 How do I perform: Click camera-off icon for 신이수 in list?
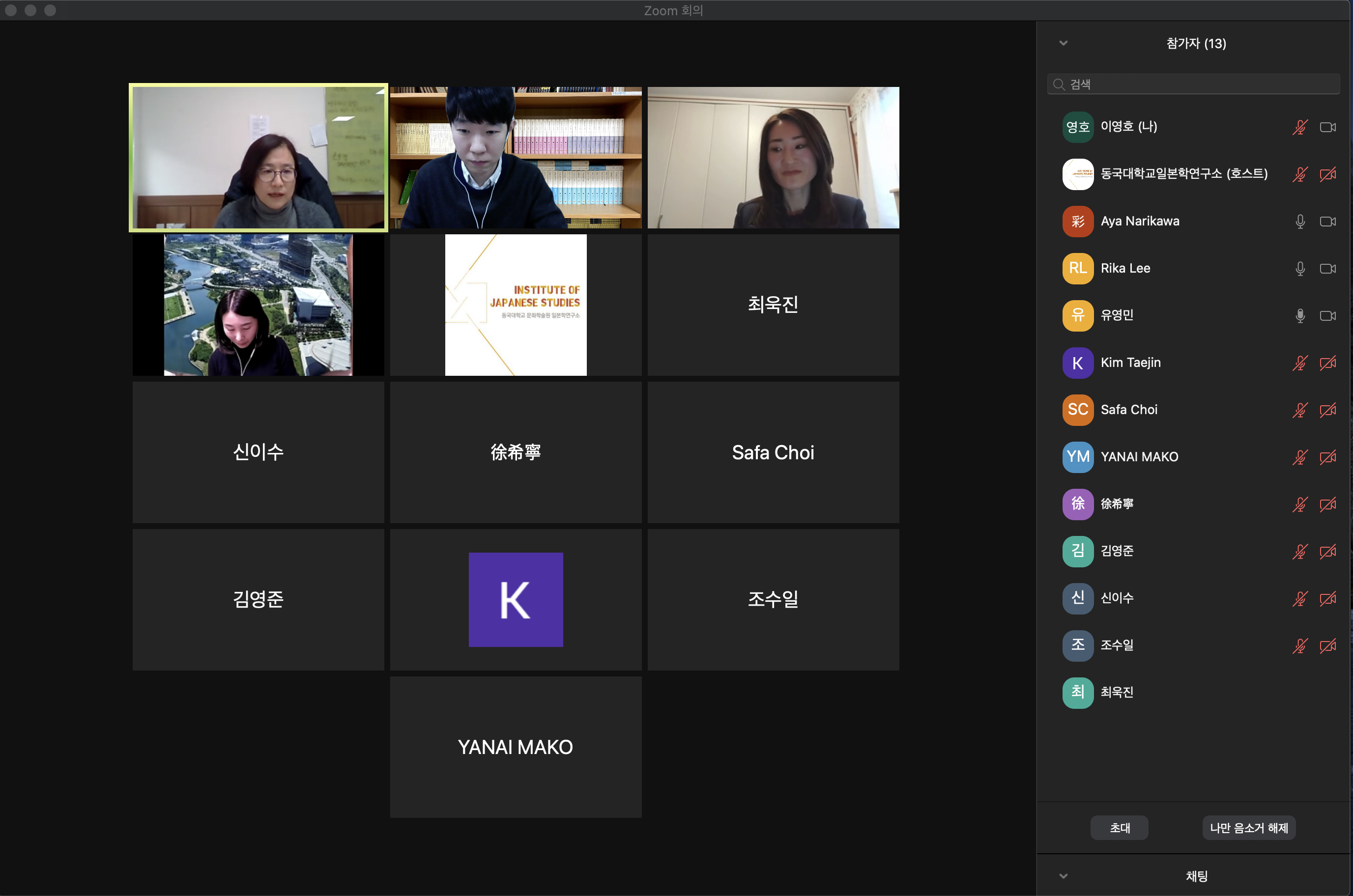(1327, 598)
